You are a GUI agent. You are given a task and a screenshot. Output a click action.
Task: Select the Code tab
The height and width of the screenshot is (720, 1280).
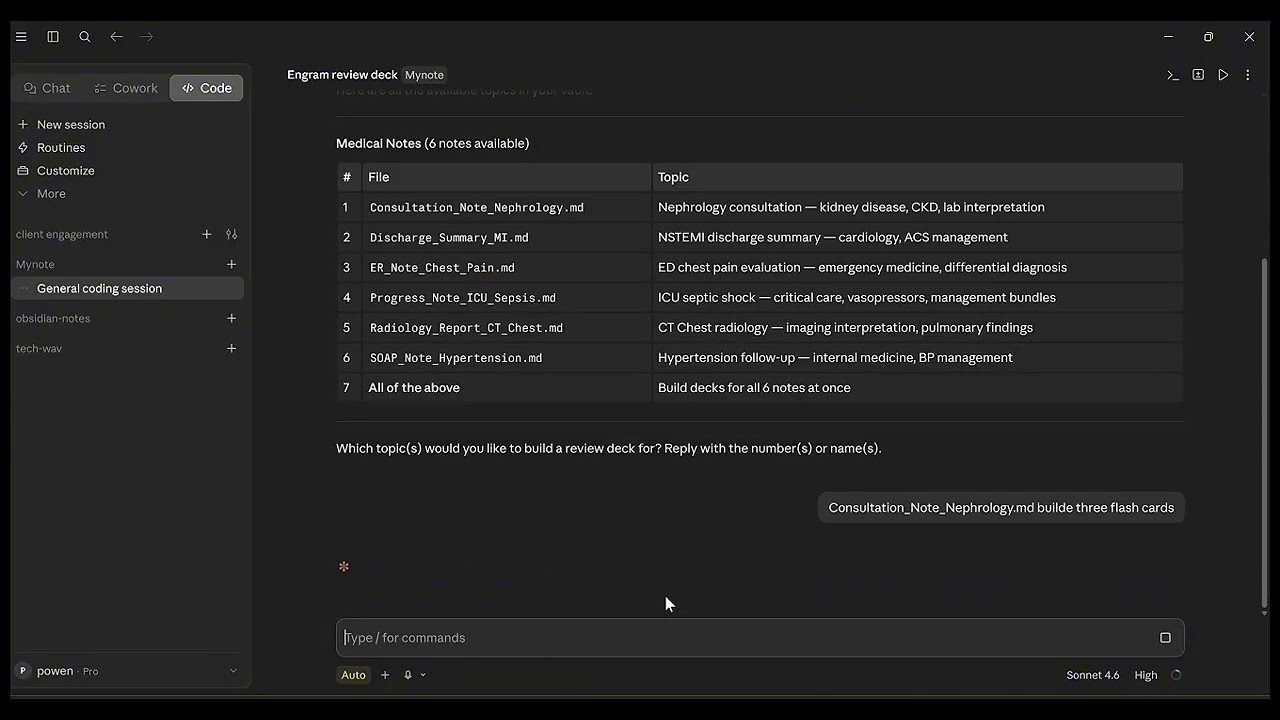click(206, 88)
